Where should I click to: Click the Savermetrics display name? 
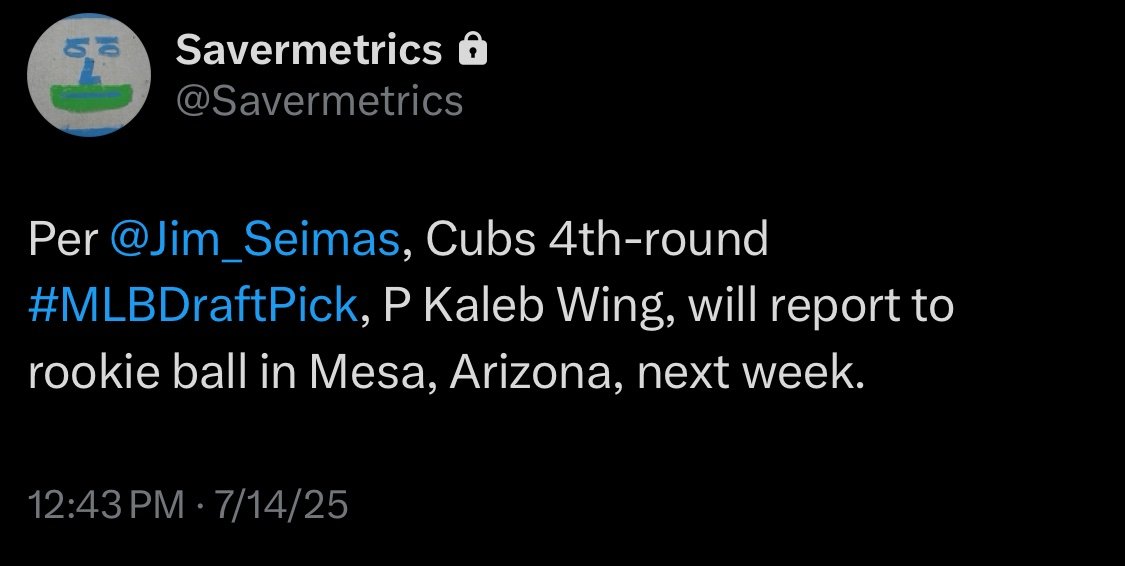[x=308, y=50]
